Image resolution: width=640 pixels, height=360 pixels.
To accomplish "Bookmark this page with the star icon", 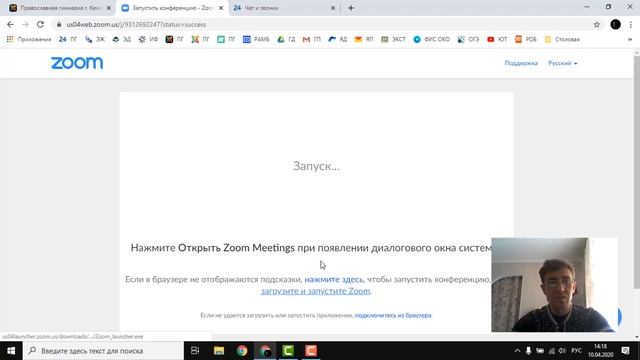I will pos(597,24).
